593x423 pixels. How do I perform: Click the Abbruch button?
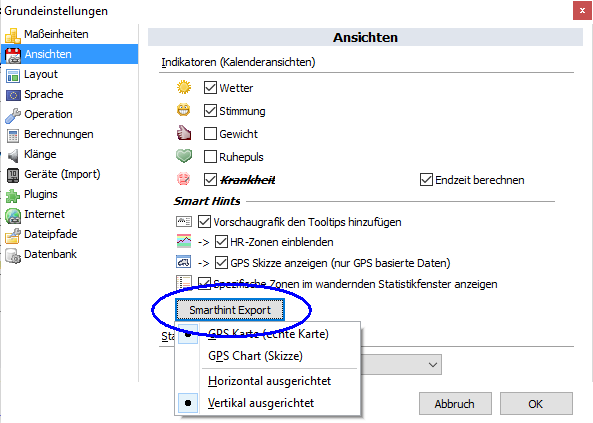coord(455,404)
